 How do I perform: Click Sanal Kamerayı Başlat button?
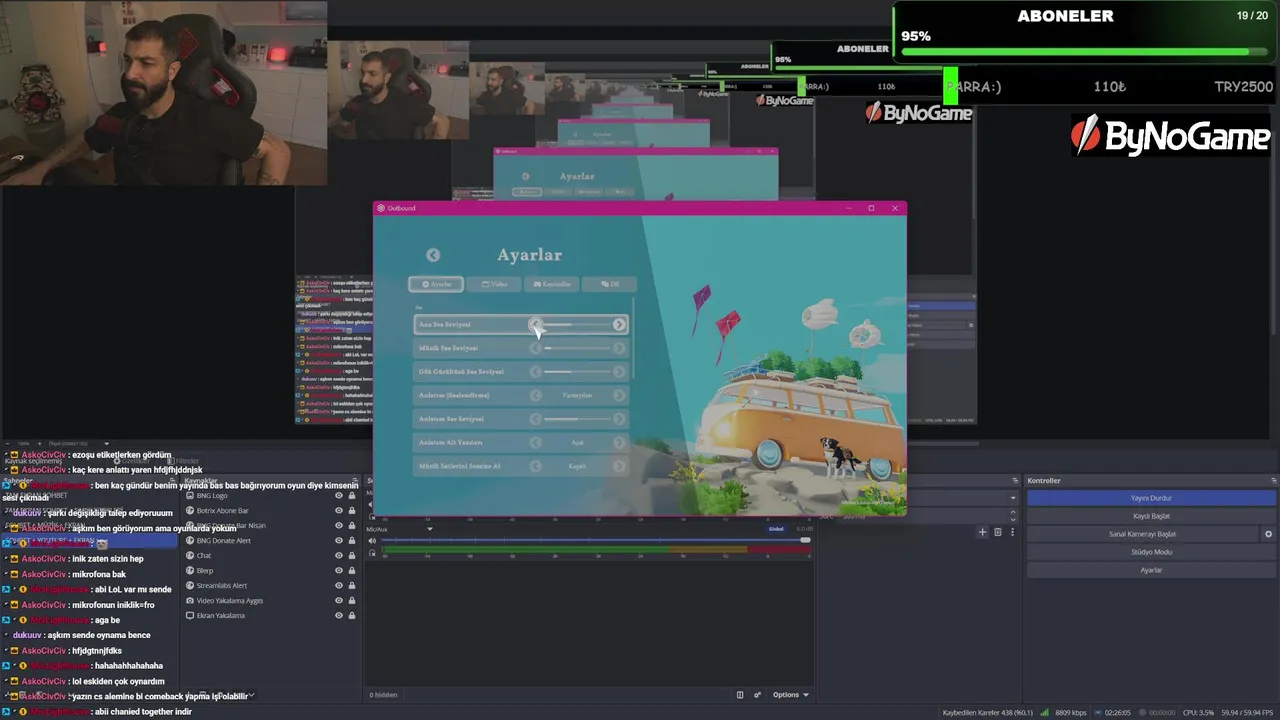click(1142, 534)
